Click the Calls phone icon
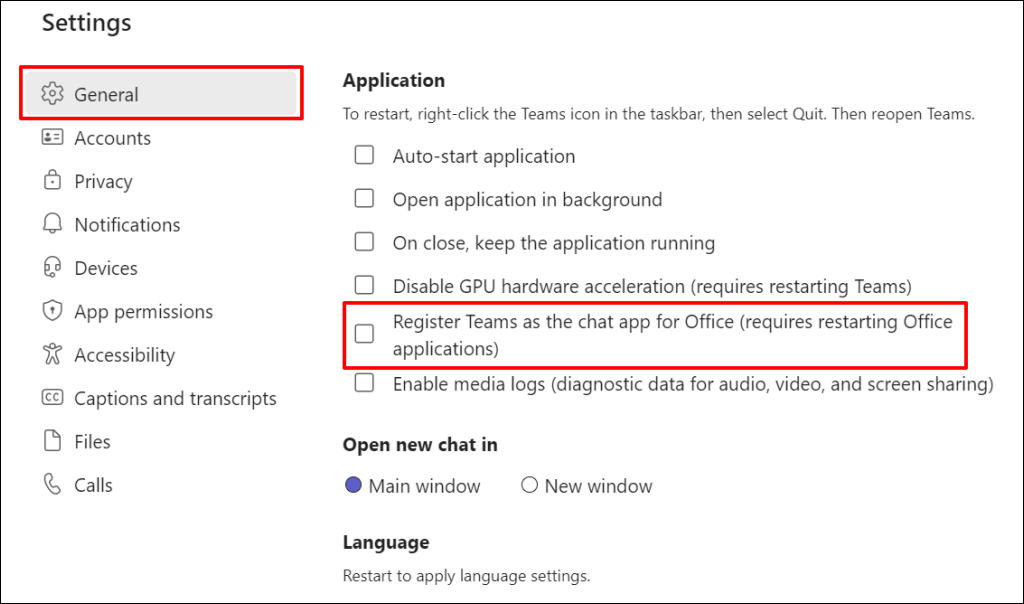1024x604 pixels. pyautogui.click(x=52, y=484)
